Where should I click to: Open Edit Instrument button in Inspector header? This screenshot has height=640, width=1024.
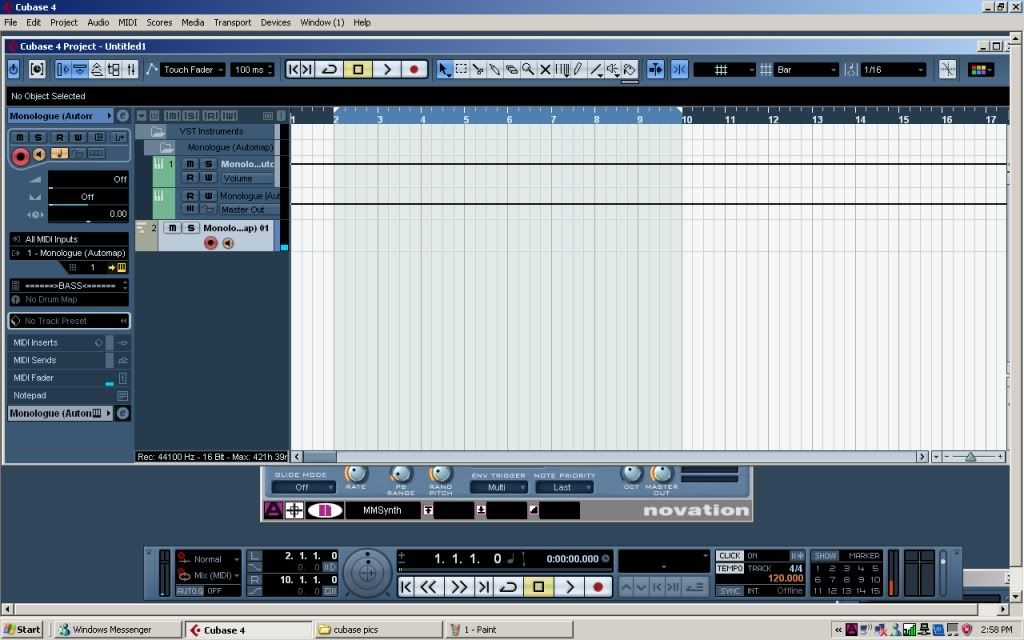(x=123, y=116)
